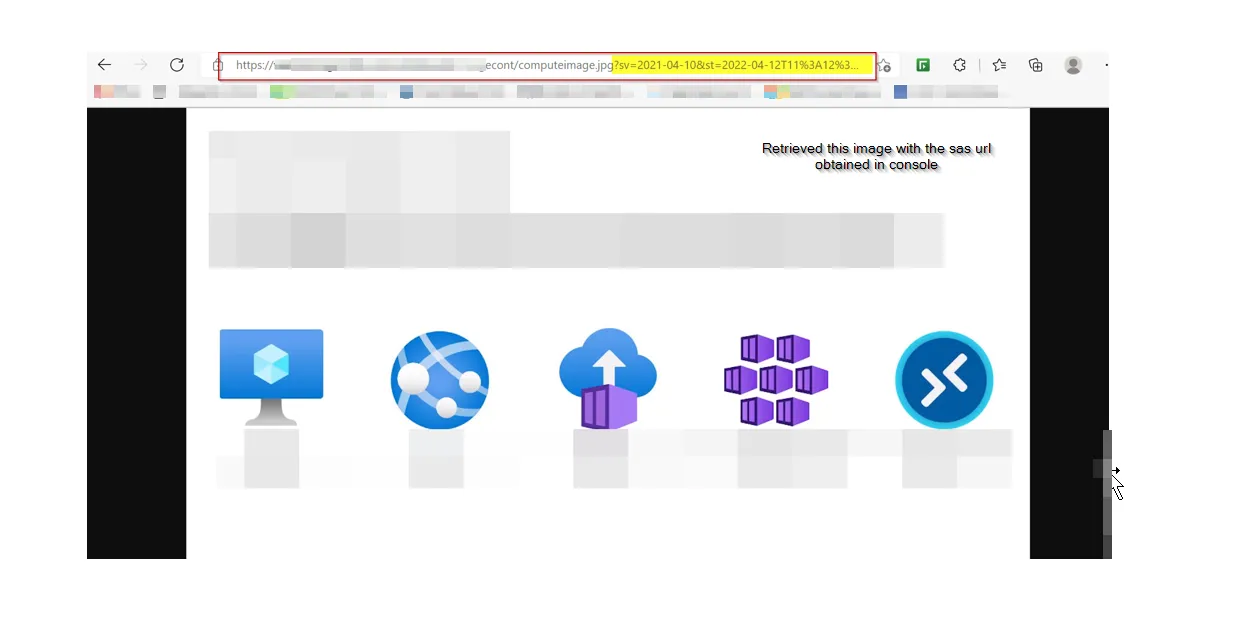Image resolution: width=1243 pixels, height=643 pixels.
Task: Click the Remote Desktop round icon
Action: point(944,380)
